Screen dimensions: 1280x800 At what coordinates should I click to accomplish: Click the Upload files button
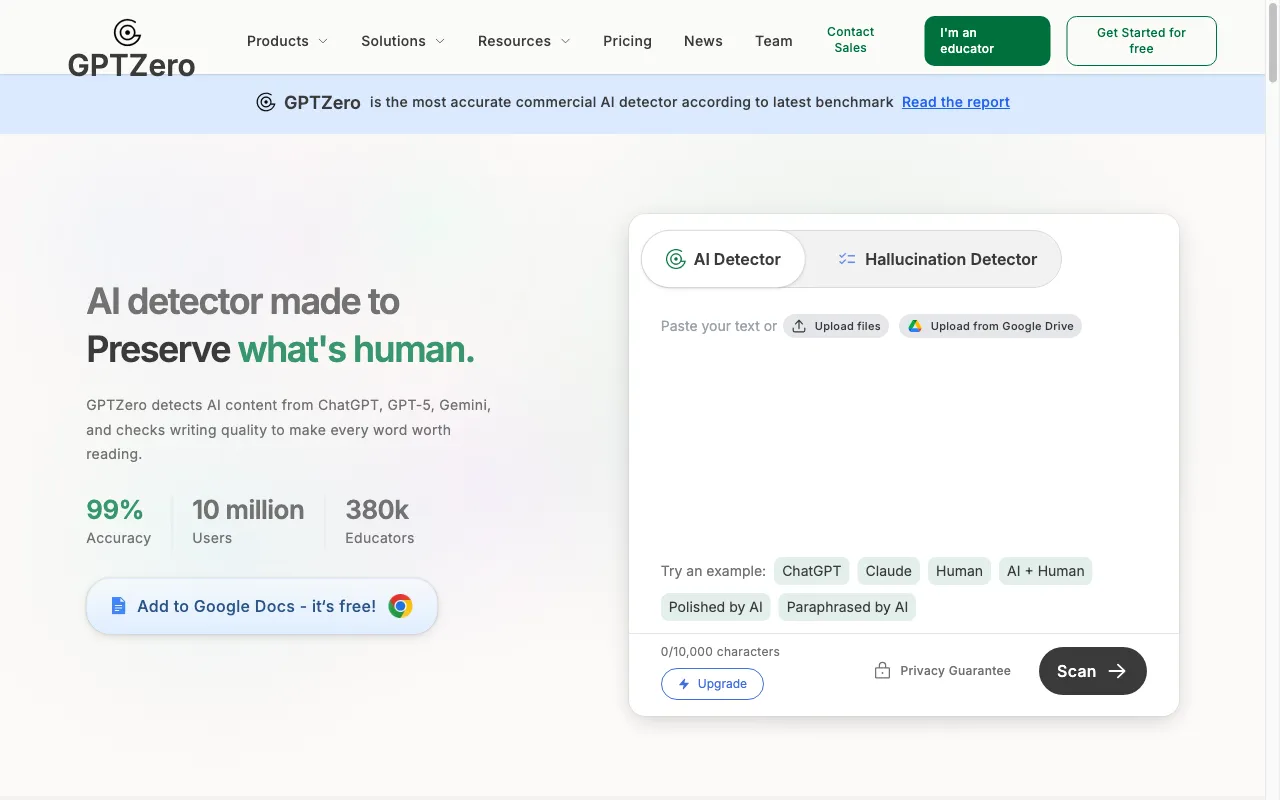tap(836, 326)
